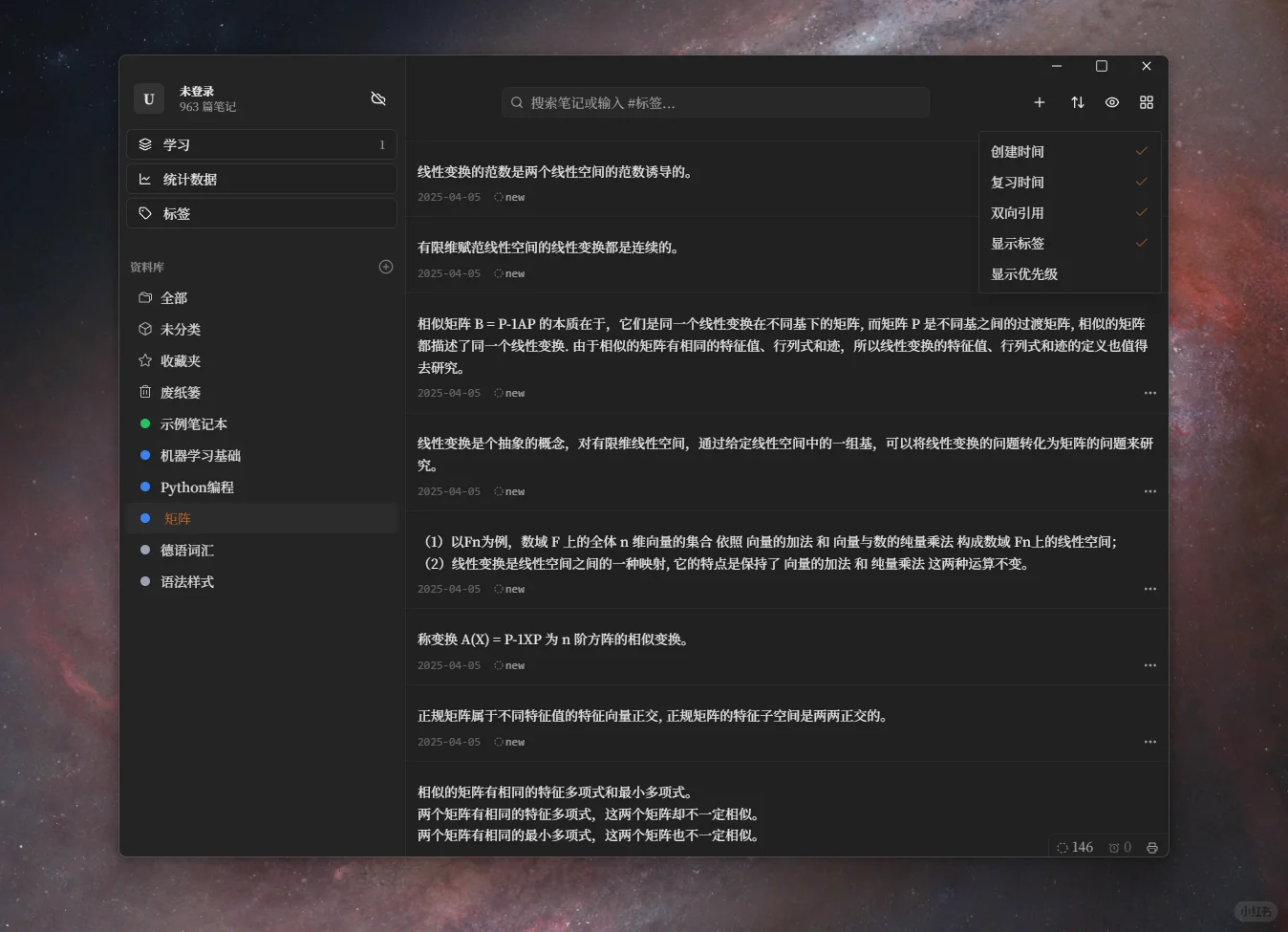Disable the 显示标签 option

coord(1018,243)
